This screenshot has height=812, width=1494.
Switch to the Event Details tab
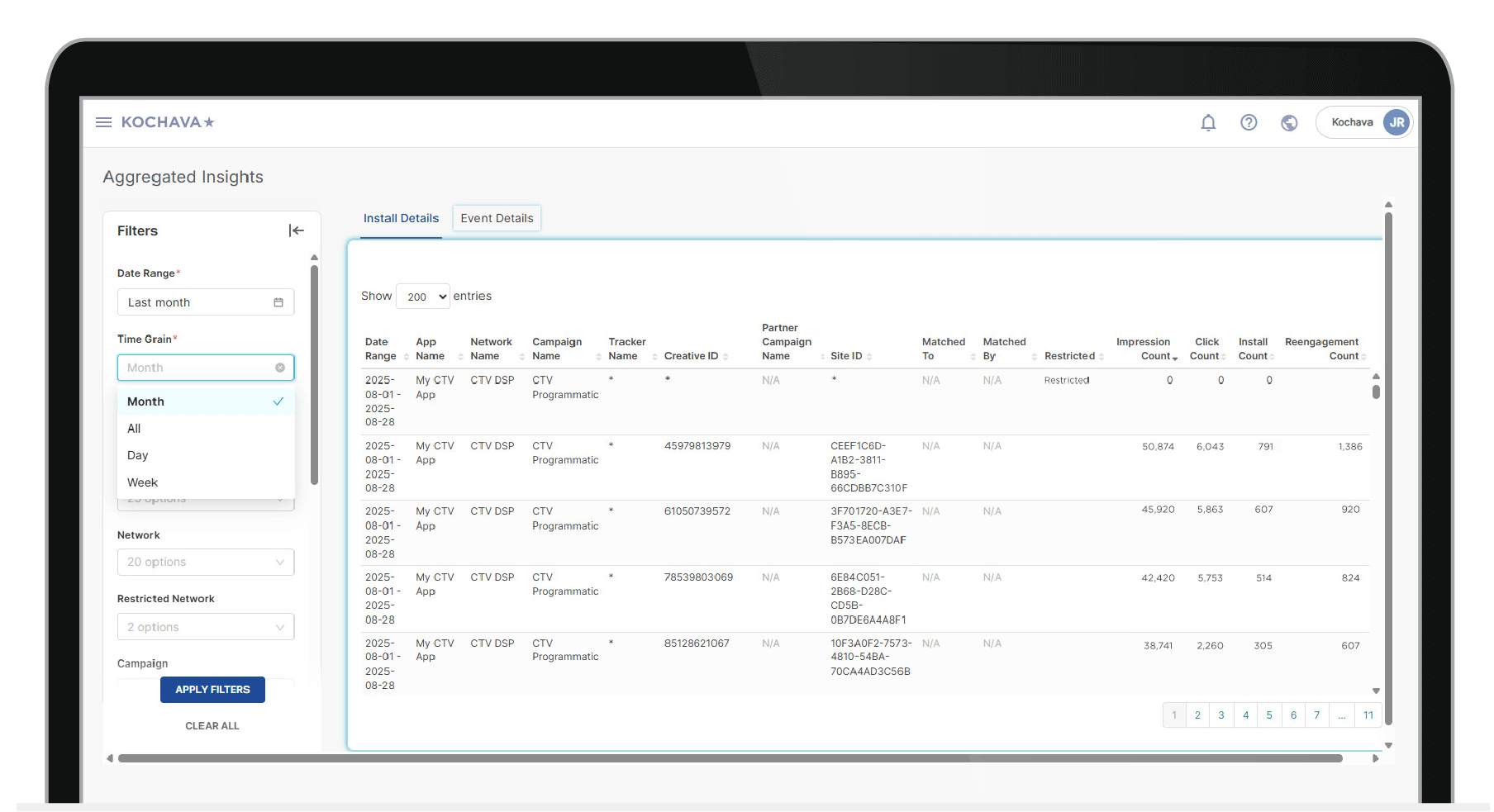click(497, 218)
